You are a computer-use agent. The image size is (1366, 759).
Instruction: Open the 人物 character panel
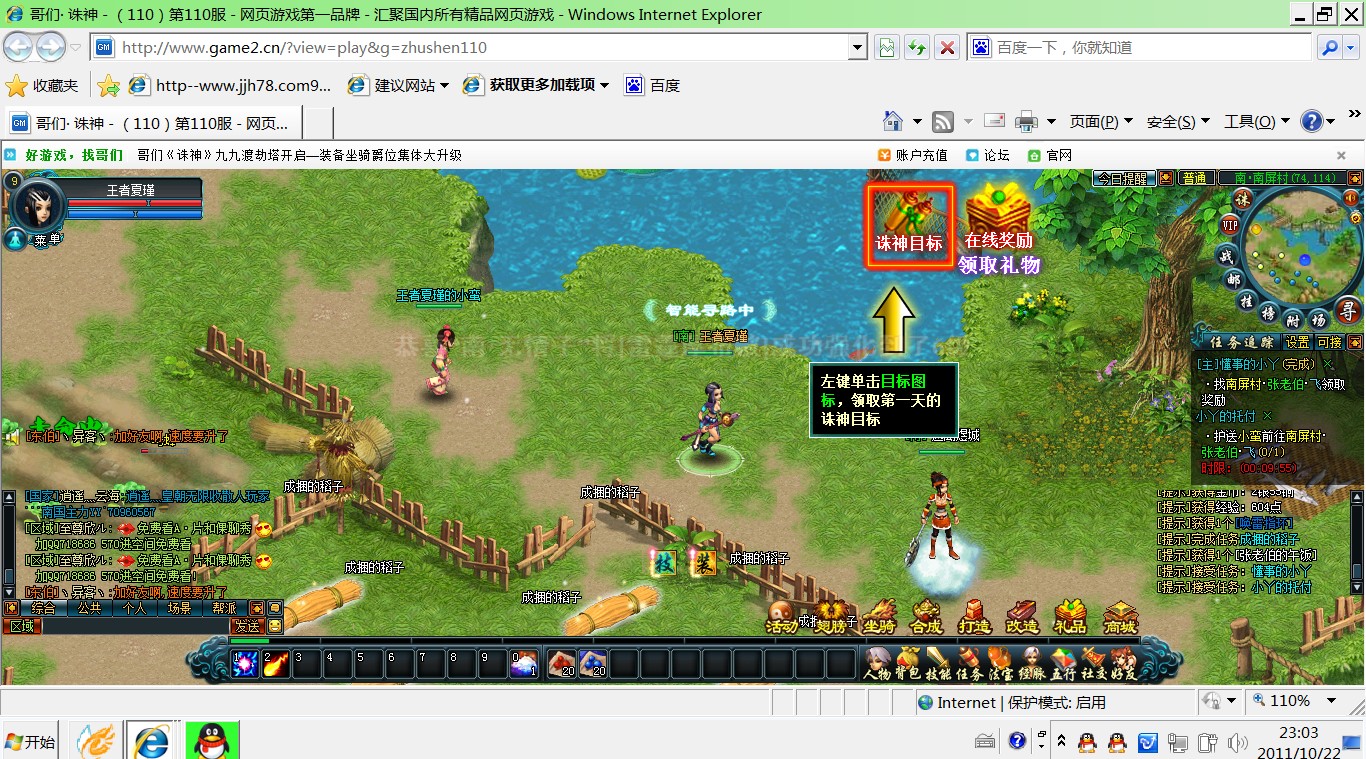877,664
